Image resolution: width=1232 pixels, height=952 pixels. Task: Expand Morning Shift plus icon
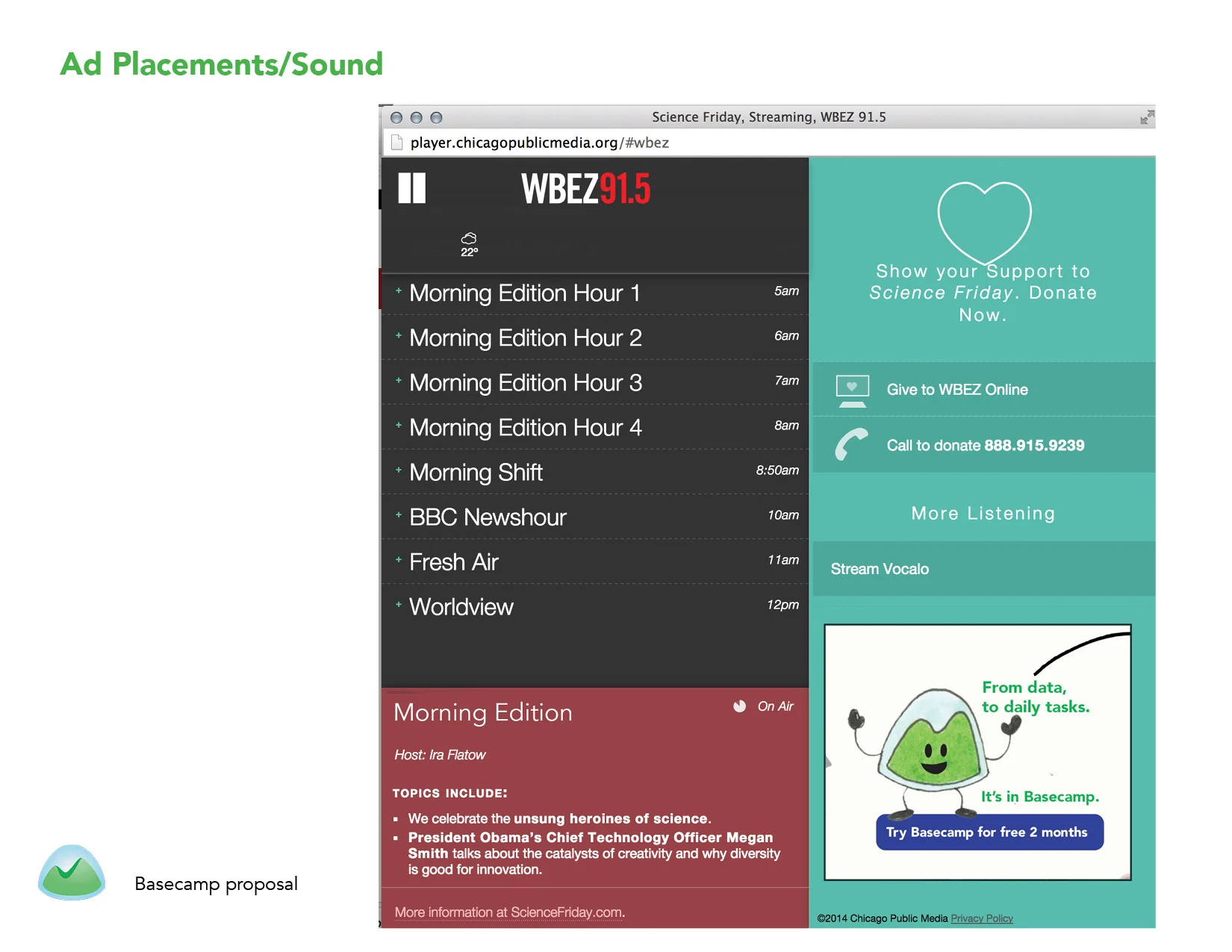399,470
